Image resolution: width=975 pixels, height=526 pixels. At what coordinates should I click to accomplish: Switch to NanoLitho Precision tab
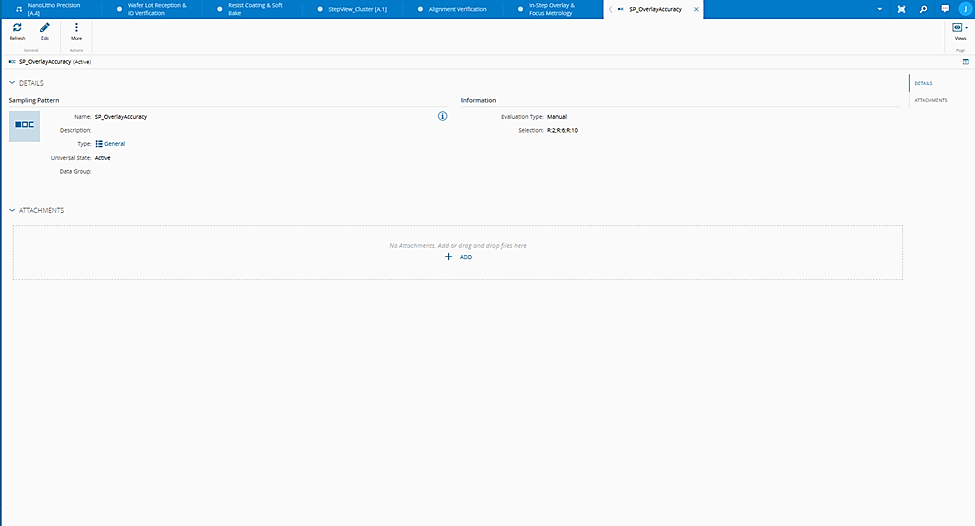click(50, 9)
